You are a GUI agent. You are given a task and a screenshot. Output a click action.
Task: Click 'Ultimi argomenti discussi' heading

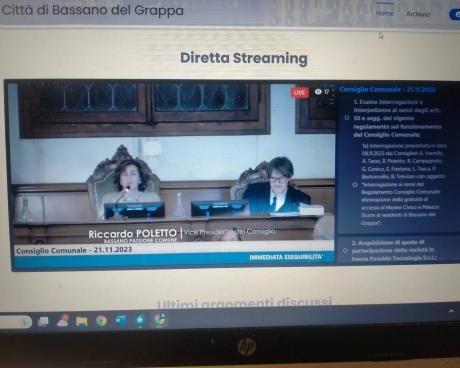tap(244, 303)
